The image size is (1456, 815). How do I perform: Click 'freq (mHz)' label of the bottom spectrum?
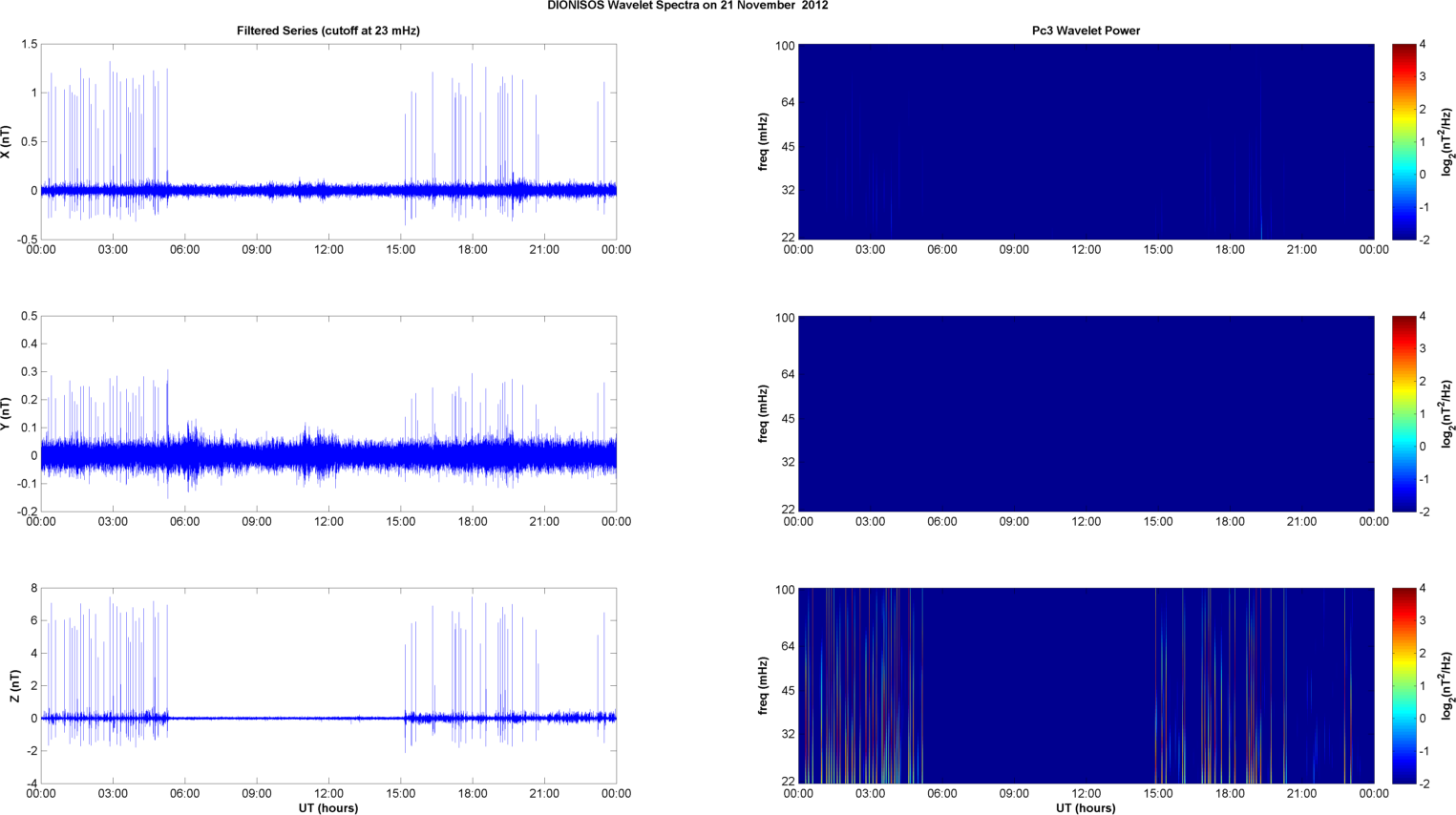click(763, 686)
